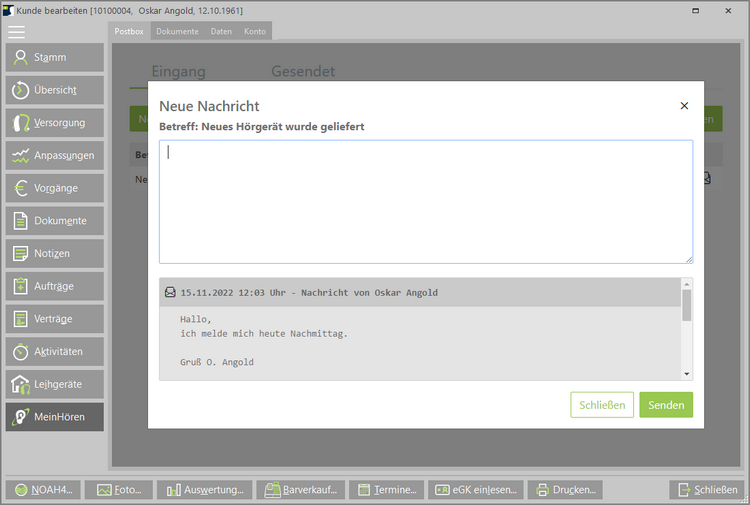Viewport: 750px width, 505px height.
Task: Open the Barverkauf button
Action: point(301,490)
